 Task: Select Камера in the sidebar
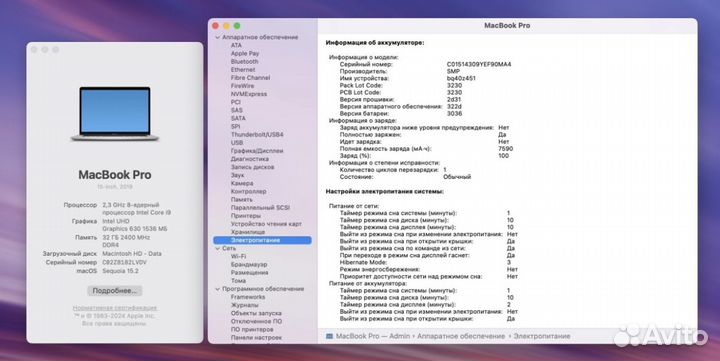tap(242, 183)
